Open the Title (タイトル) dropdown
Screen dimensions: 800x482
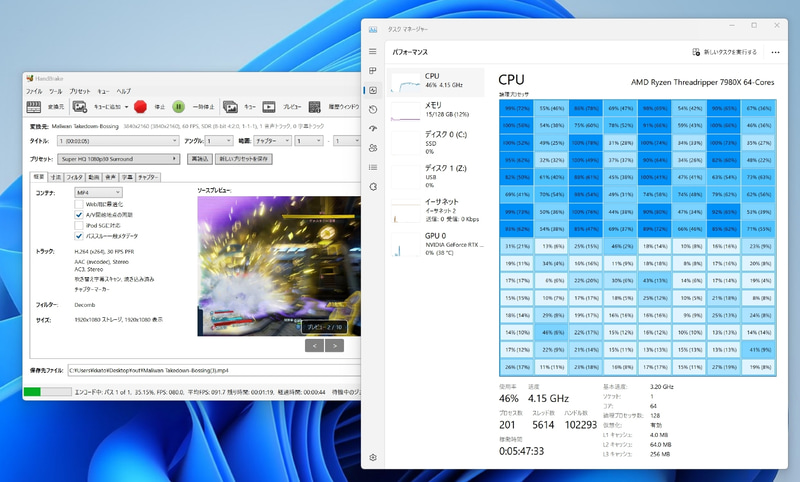[x=118, y=141]
